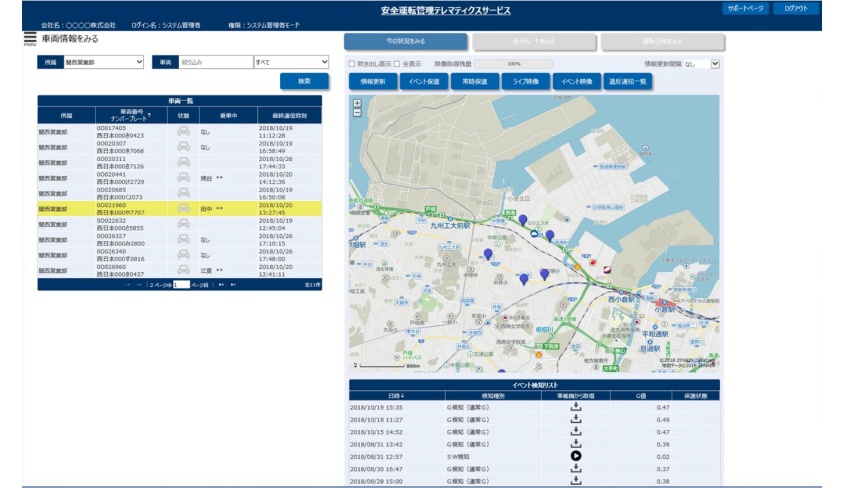Viewport: 845px width, 488px height.
Task: Click car status icon for vehicle 00026340
Action: (x=183, y=254)
